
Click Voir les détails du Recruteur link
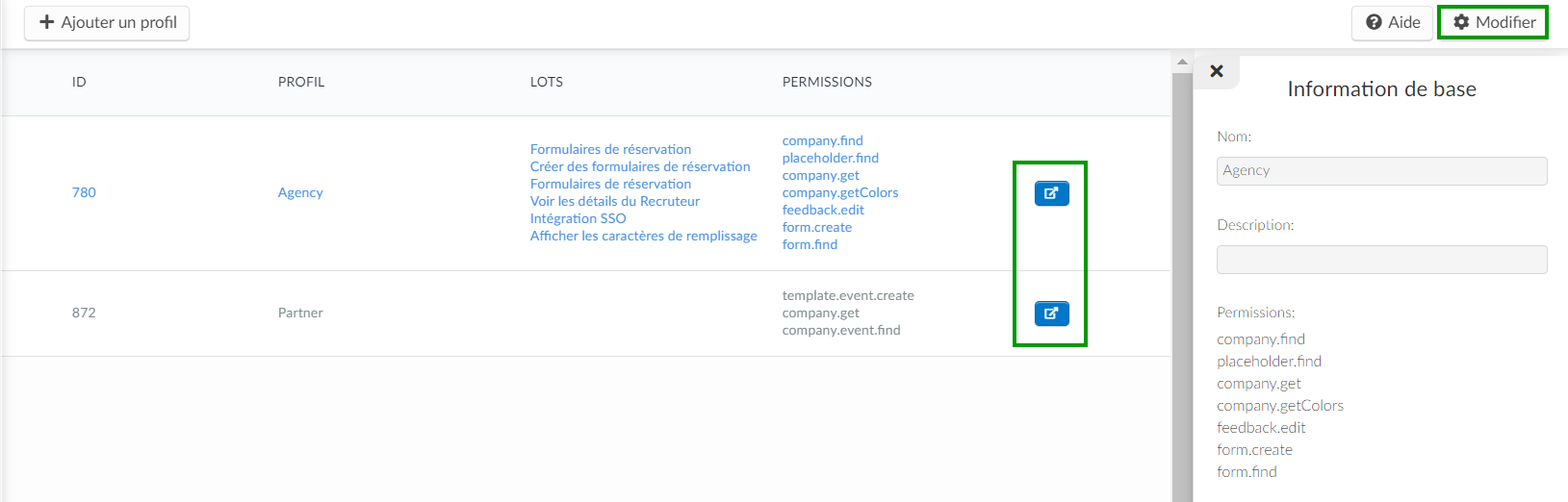pyautogui.click(x=614, y=201)
